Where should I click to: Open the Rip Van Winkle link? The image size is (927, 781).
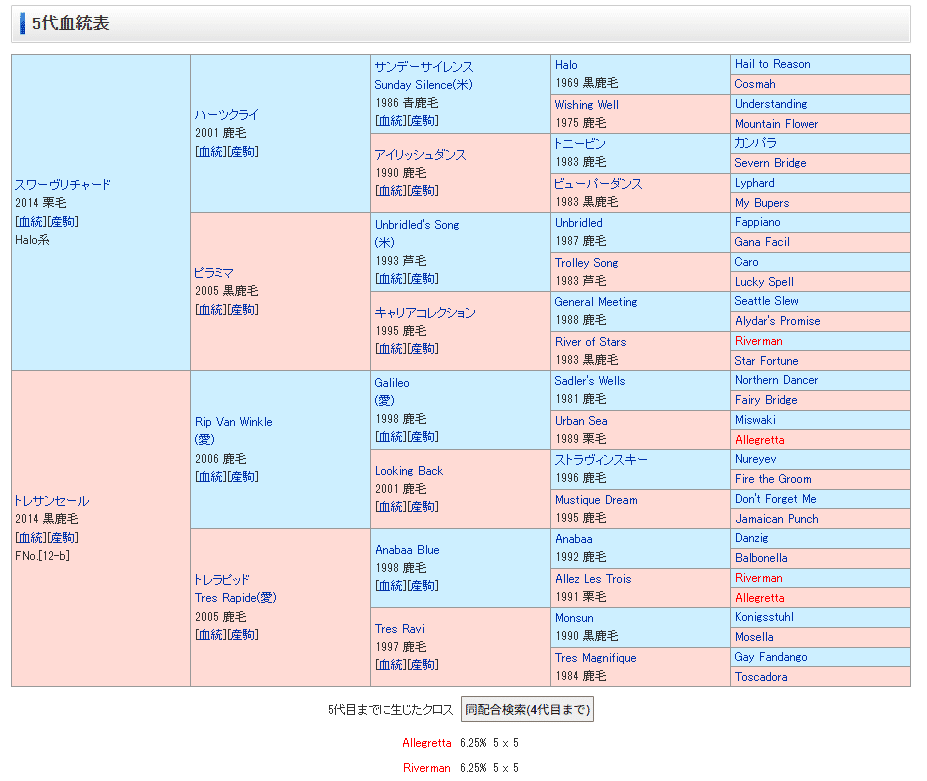point(234,422)
